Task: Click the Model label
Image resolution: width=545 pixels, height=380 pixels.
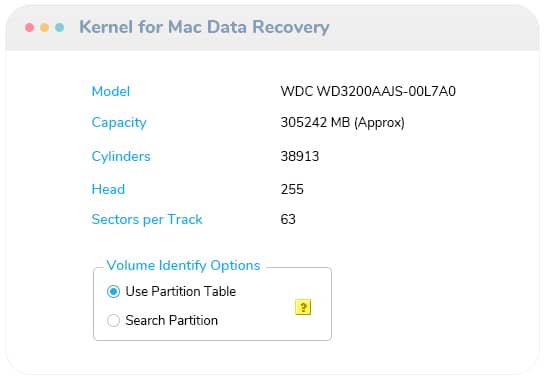Action: pos(111,91)
